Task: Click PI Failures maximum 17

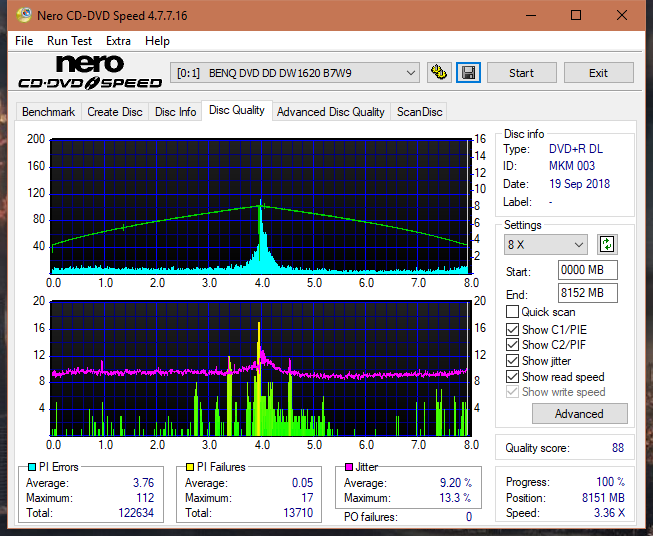Action: point(307,498)
